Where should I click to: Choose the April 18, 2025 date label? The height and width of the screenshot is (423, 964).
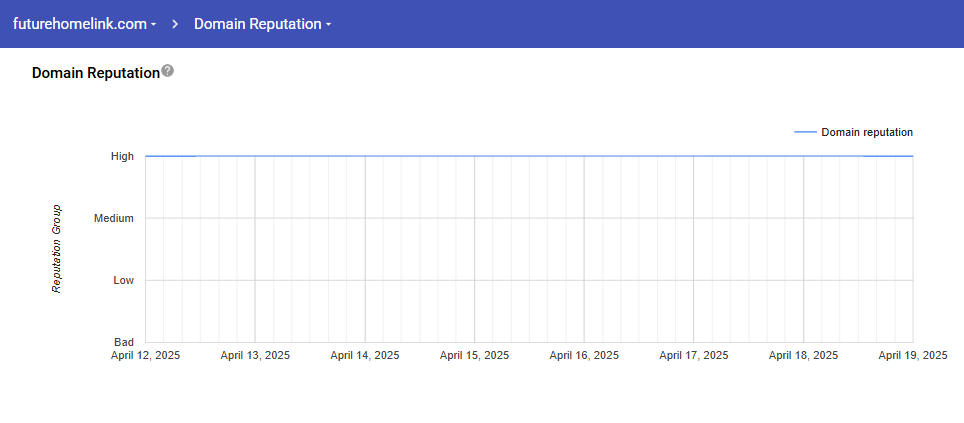click(803, 355)
